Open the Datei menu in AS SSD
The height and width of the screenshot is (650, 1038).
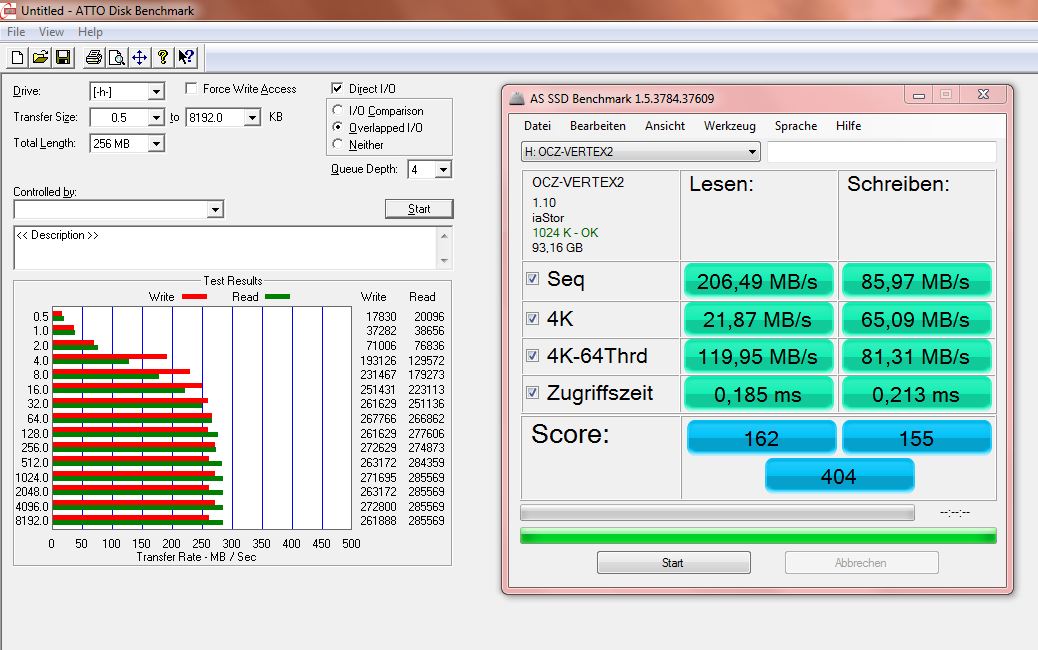[x=537, y=126]
